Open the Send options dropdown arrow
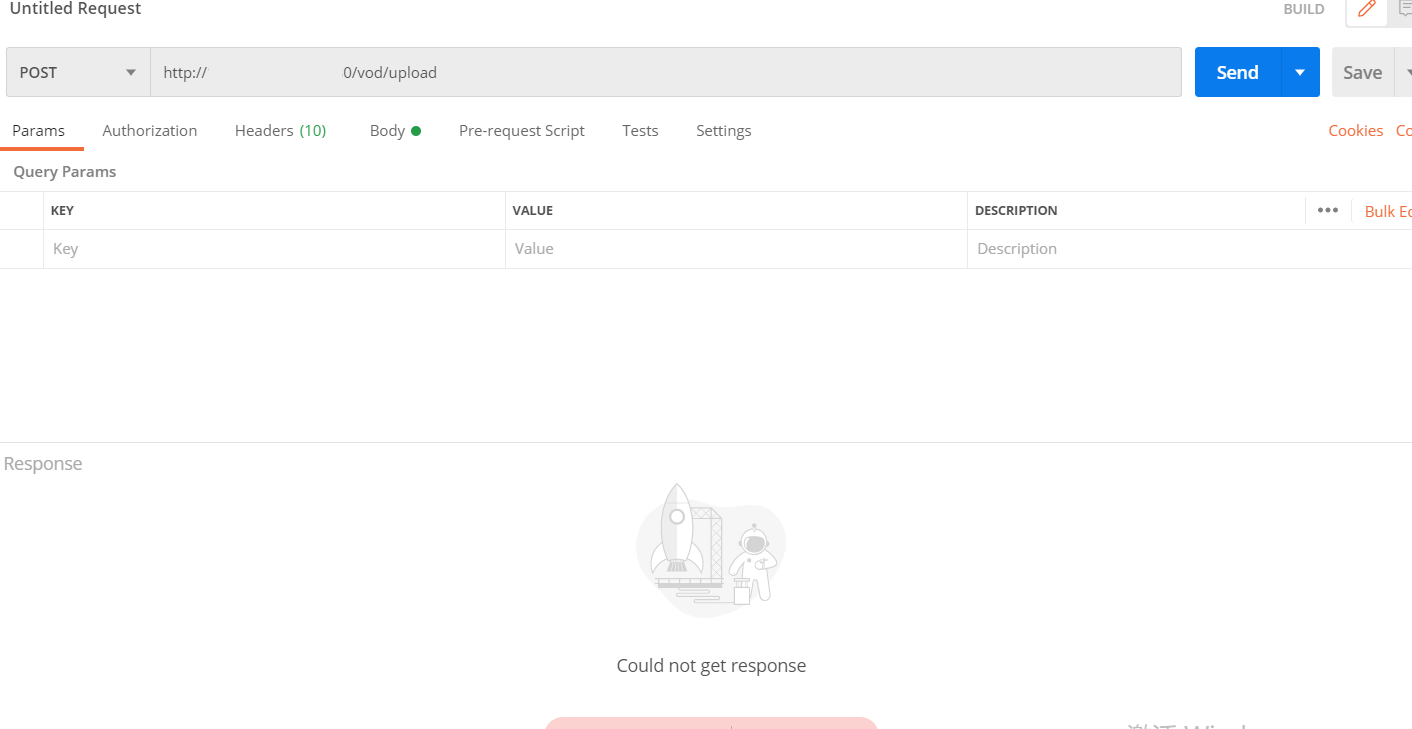The height and width of the screenshot is (729, 1412). point(1300,72)
